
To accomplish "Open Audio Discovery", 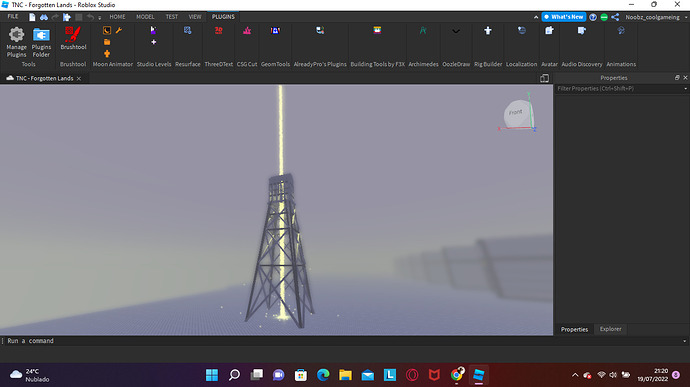I will click(582, 30).
